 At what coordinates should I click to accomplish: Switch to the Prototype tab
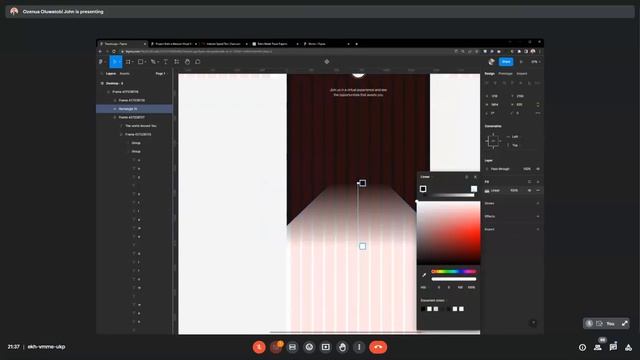pyautogui.click(x=505, y=73)
